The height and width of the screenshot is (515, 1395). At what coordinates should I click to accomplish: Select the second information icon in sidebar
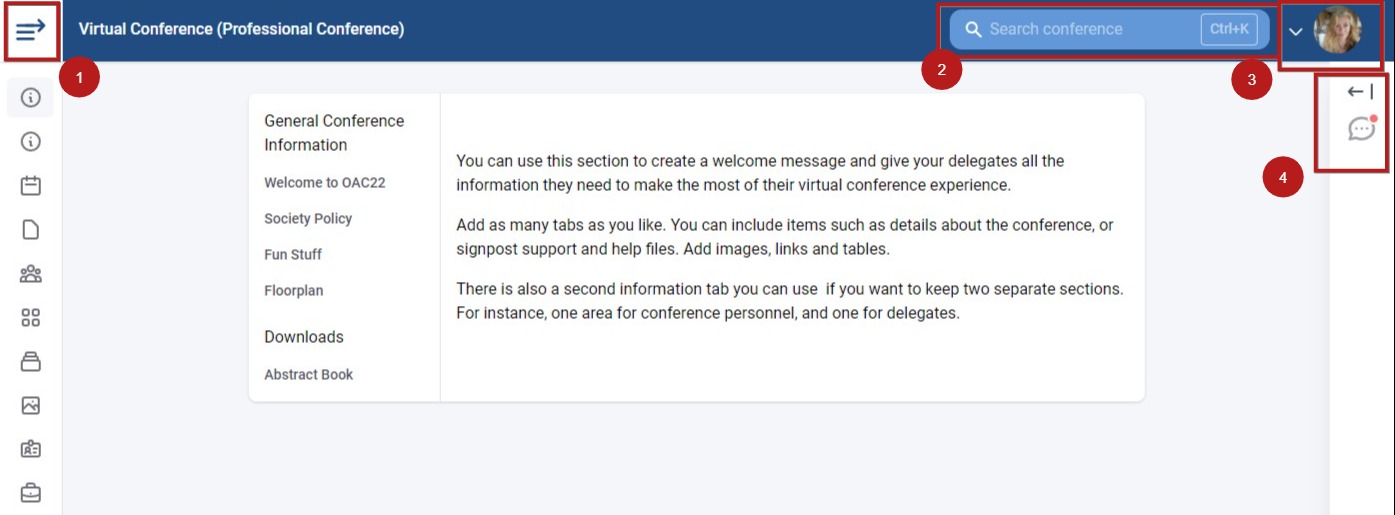pos(31,142)
